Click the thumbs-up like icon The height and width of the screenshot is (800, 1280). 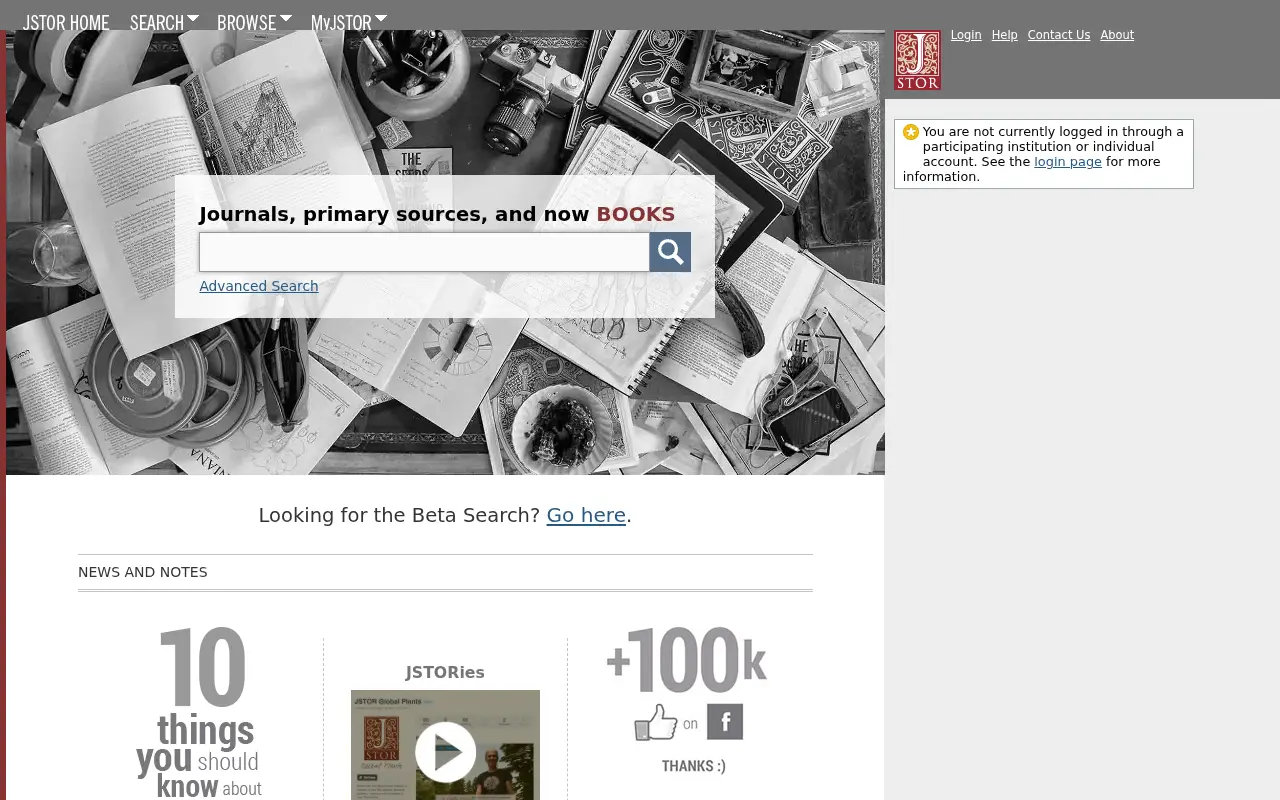pos(655,722)
